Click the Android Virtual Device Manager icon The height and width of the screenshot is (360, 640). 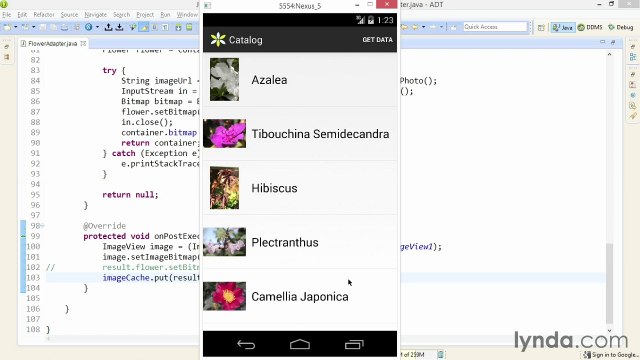[189, 27]
